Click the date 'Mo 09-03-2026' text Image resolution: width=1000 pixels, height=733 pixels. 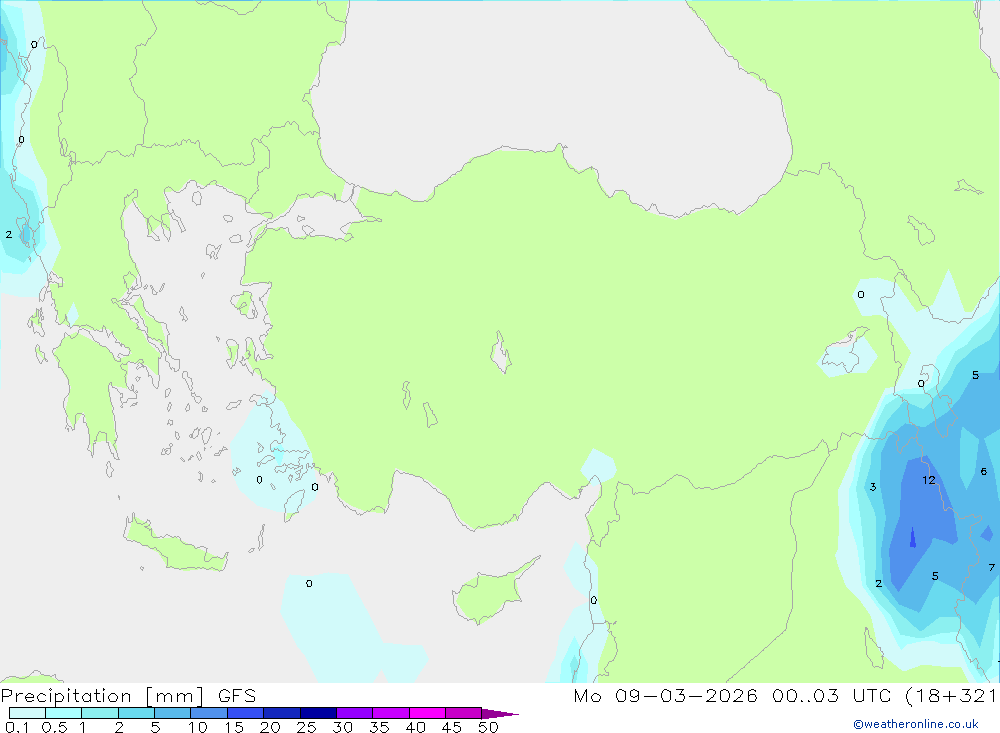pyautogui.click(x=666, y=696)
